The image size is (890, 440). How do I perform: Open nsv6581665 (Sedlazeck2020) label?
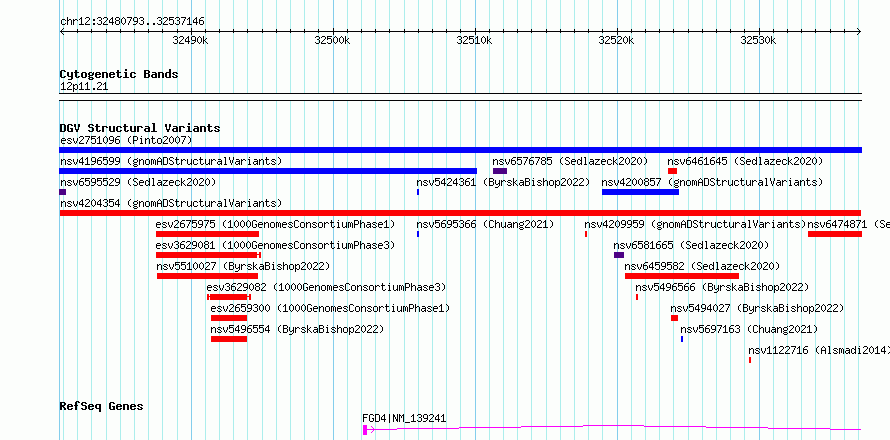pyautogui.click(x=691, y=245)
